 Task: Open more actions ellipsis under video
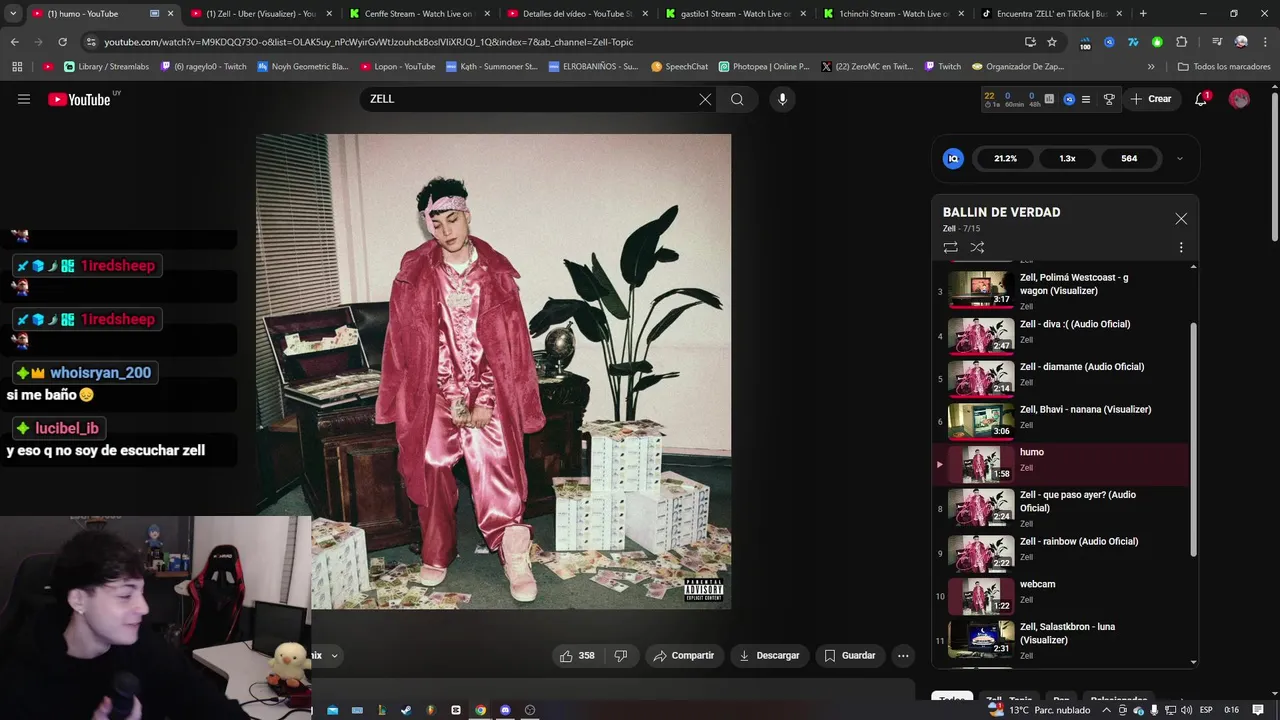903,656
